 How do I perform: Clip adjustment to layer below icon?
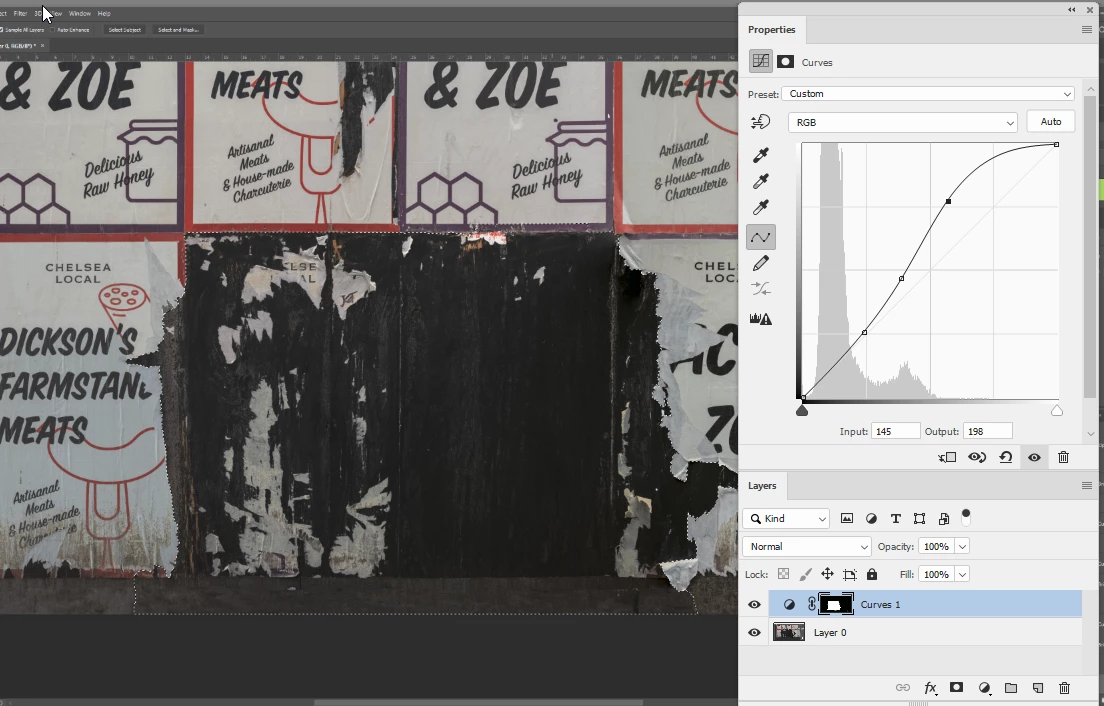pyautogui.click(x=948, y=458)
